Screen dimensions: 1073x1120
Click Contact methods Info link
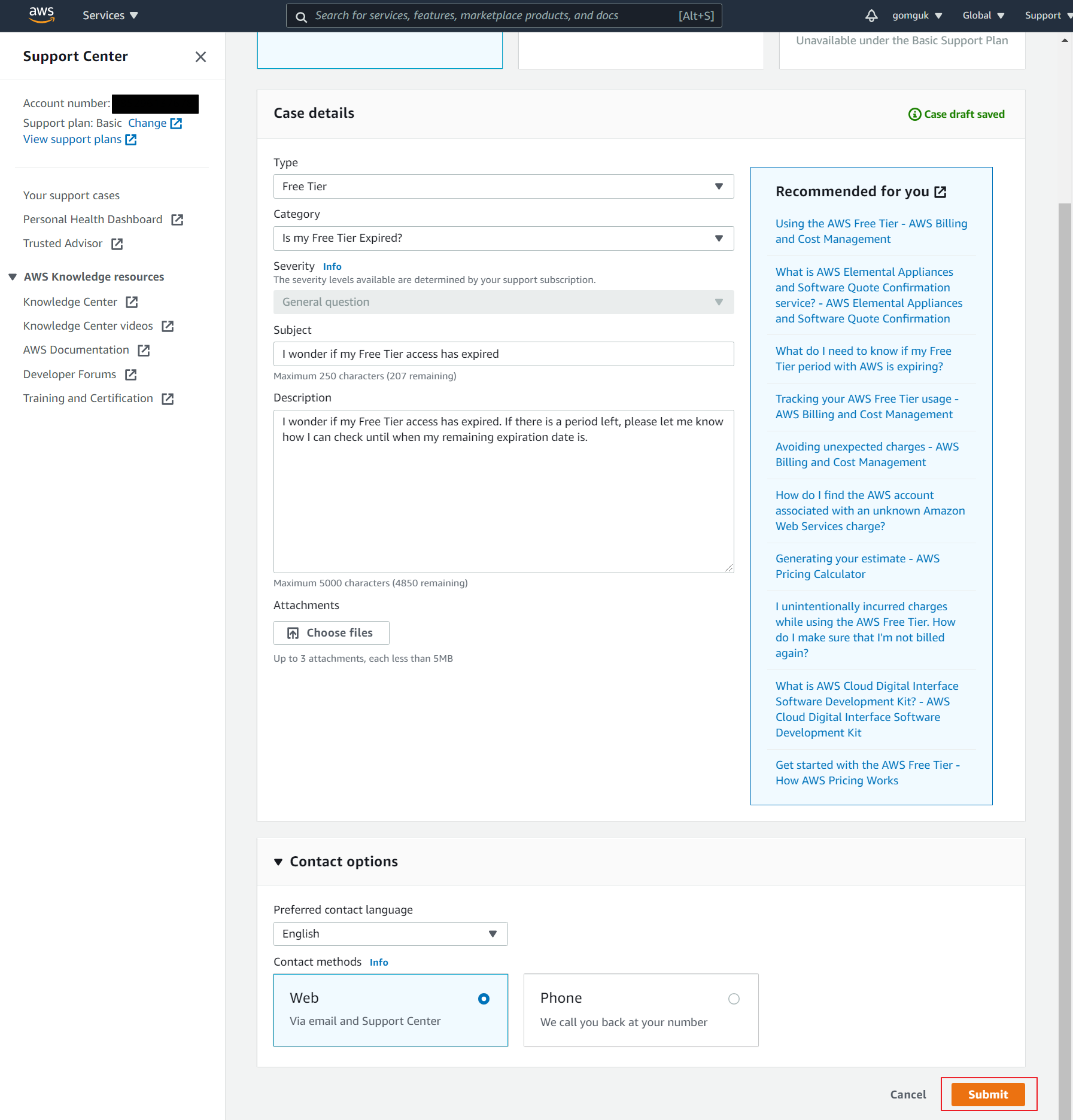pos(379,963)
